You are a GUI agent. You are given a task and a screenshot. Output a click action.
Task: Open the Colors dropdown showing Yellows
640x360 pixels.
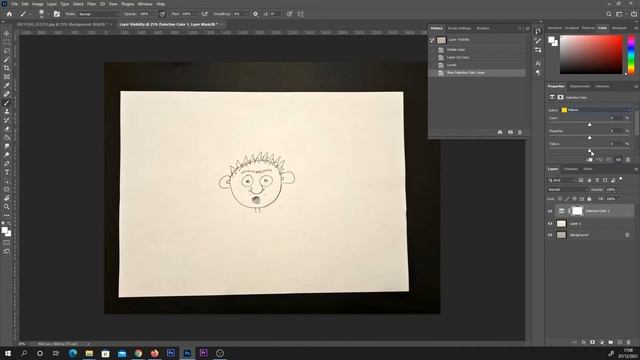(x=596, y=110)
